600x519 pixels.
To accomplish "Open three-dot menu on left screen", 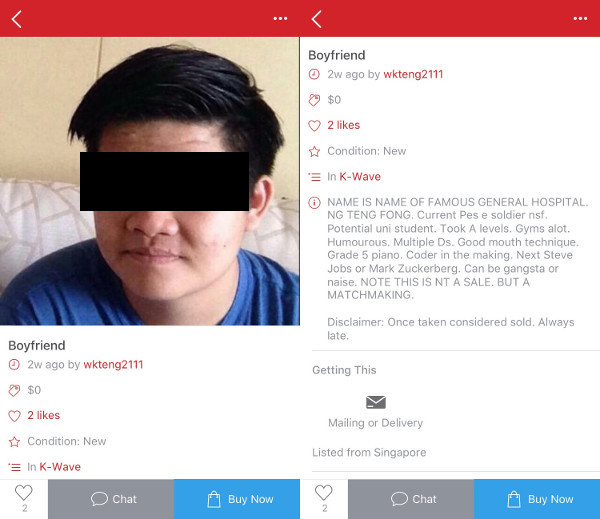I will [280, 18].
